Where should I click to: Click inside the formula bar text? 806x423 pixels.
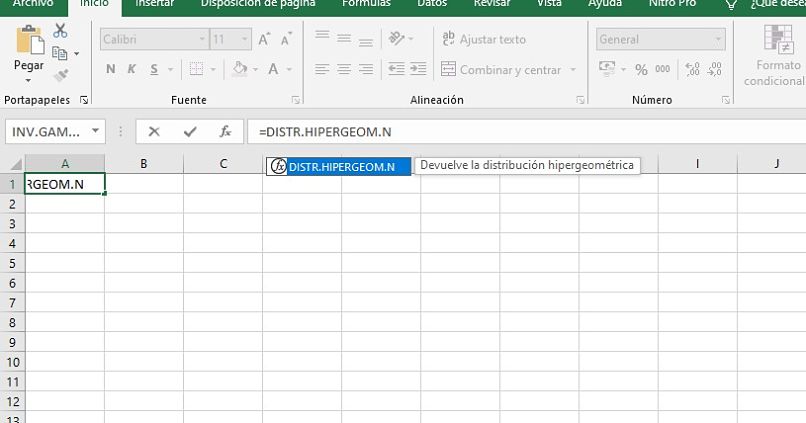[x=500, y=131]
